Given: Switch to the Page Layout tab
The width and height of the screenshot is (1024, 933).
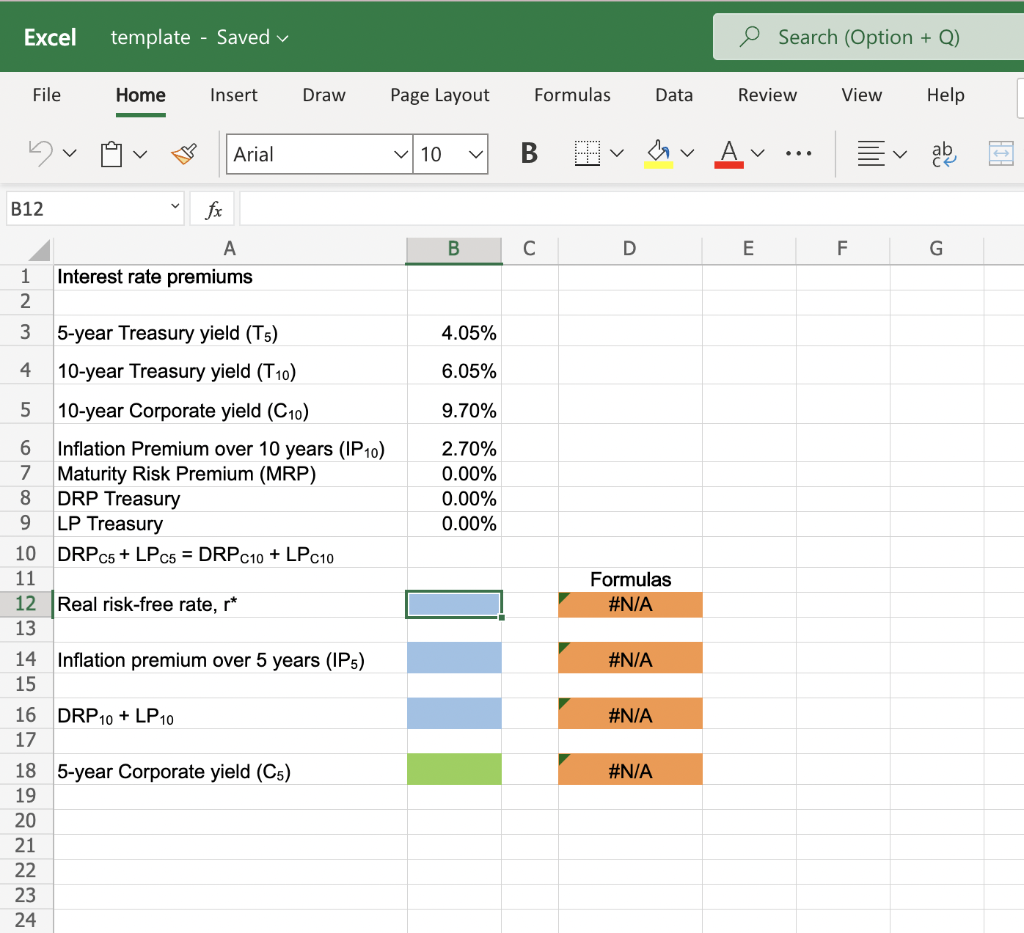Looking at the screenshot, I should point(439,95).
